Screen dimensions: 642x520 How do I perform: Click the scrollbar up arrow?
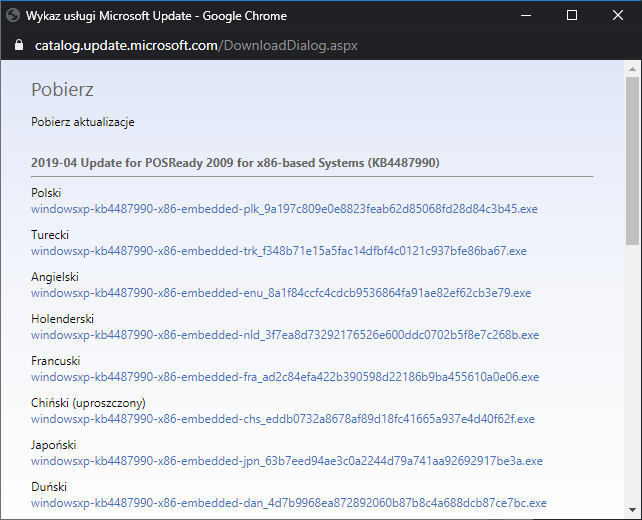coord(633,69)
